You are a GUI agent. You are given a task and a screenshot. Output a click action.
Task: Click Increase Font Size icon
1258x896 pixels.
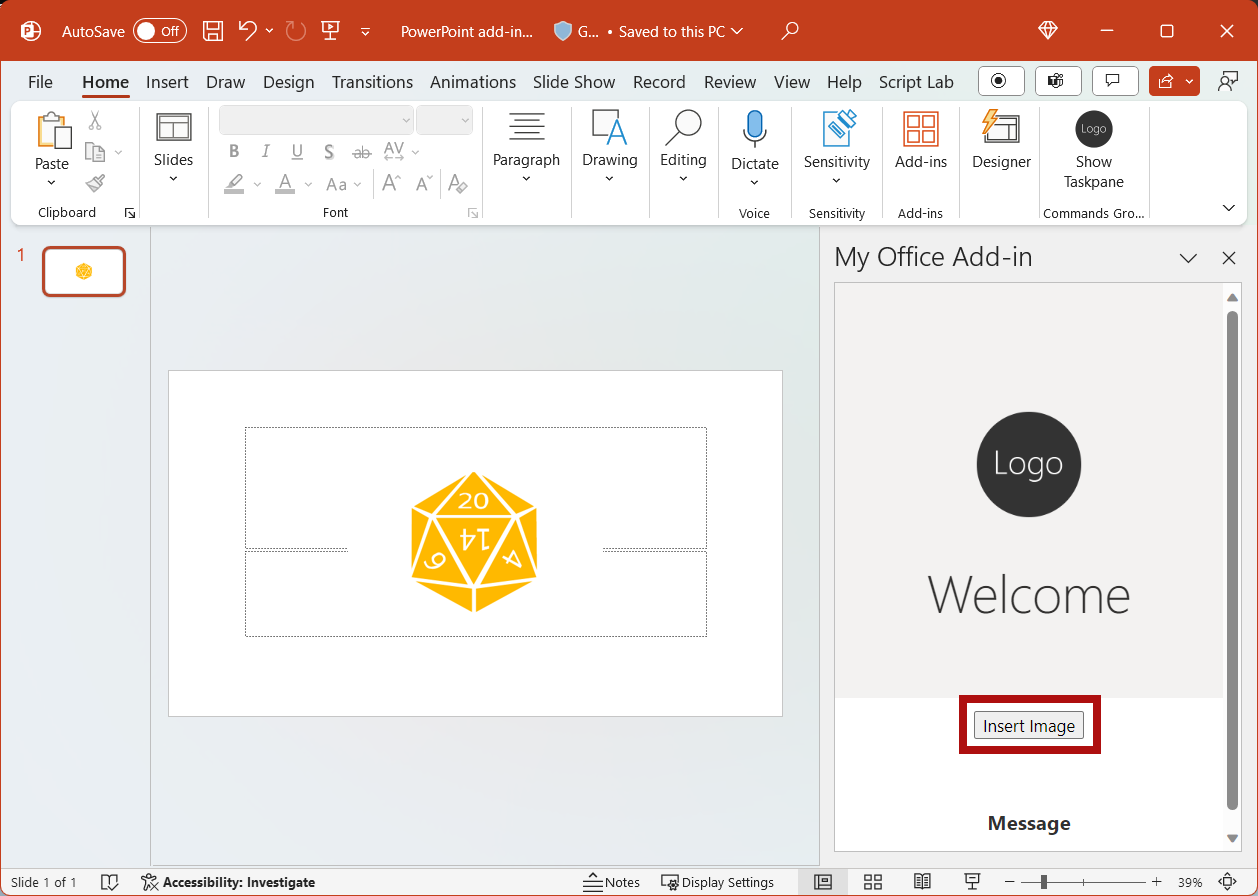(391, 184)
